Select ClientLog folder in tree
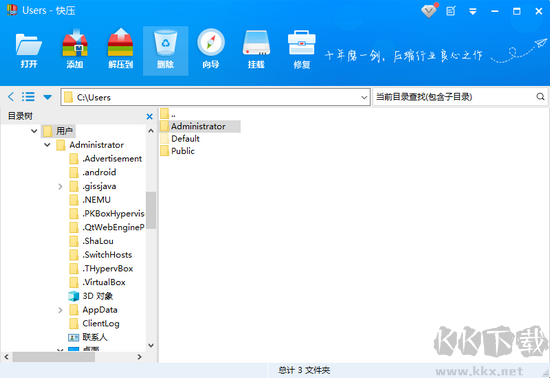Screen dimensions: 550x378 tap(94, 324)
